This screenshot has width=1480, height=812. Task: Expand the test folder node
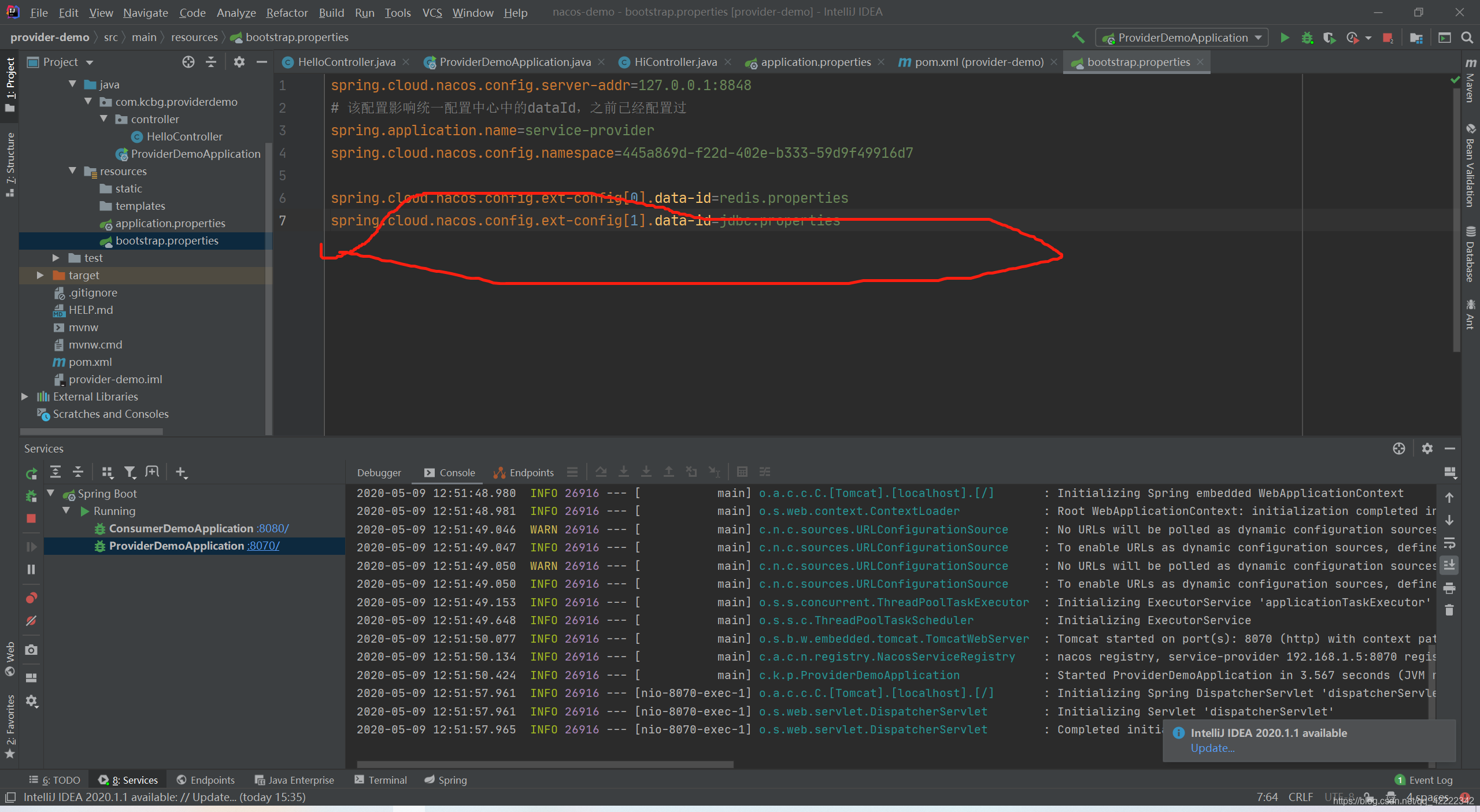click(x=56, y=258)
